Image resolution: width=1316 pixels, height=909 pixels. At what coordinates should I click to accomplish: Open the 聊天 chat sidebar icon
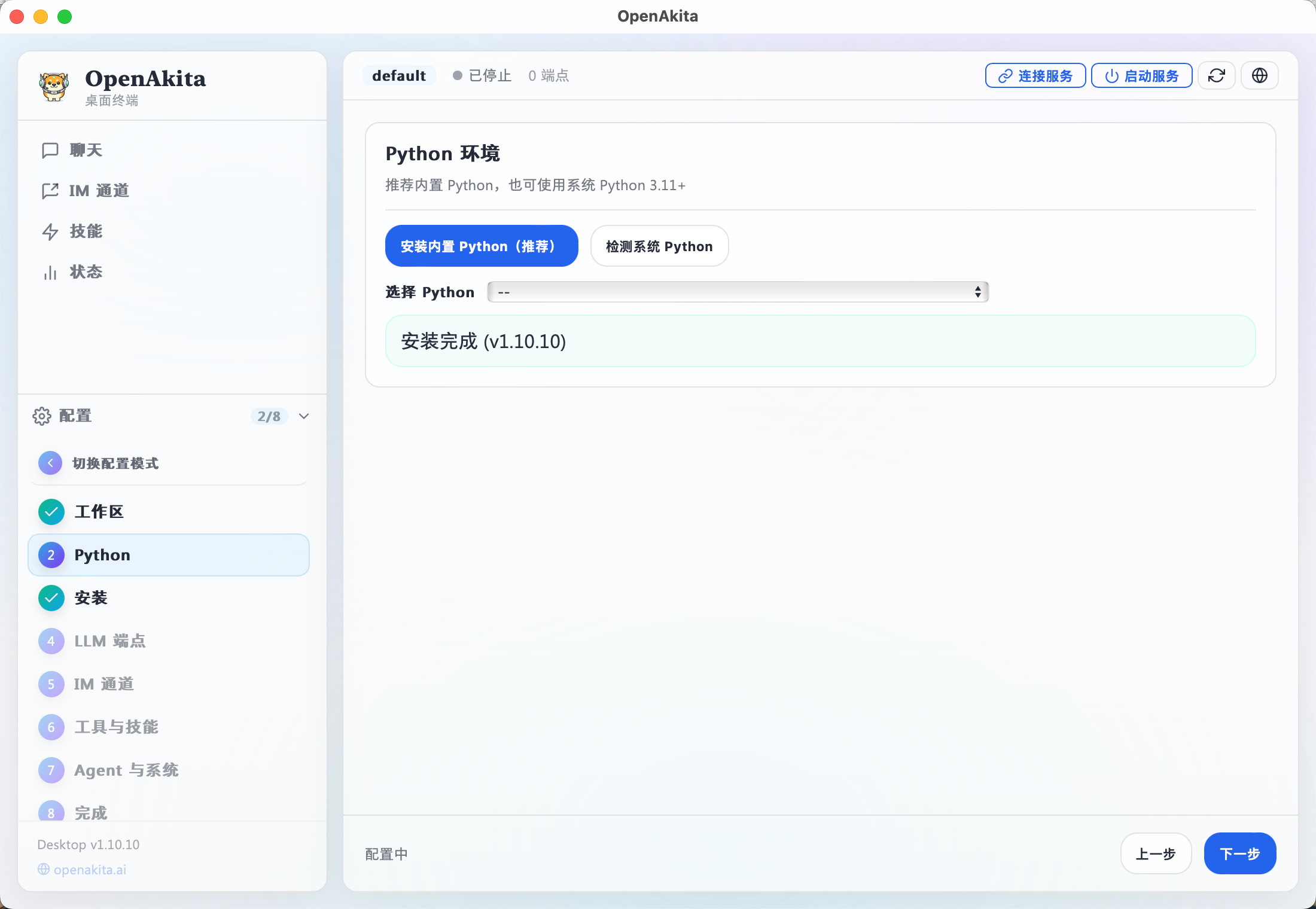coord(51,150)
